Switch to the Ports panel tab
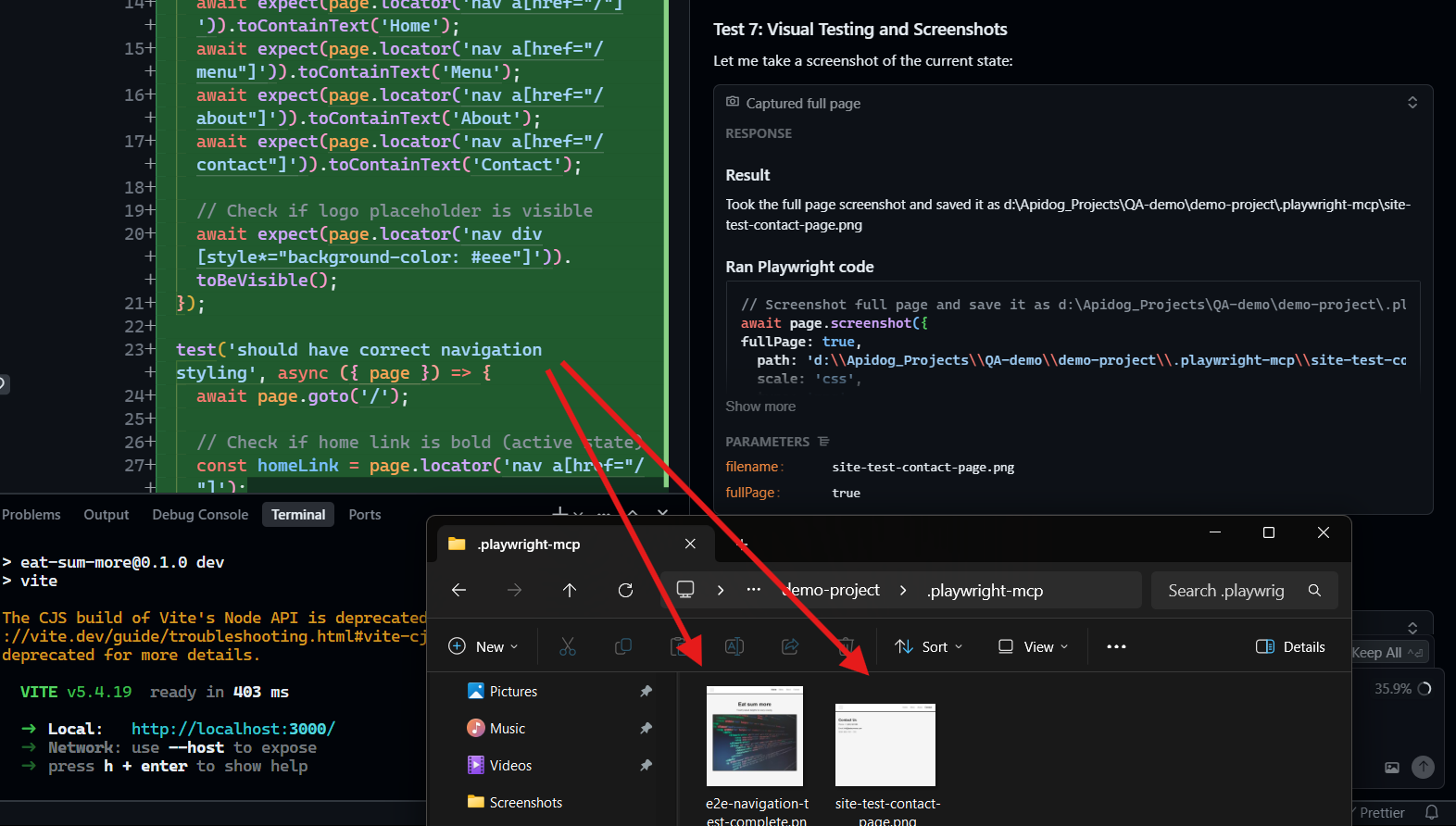Image resolution: width=1456 pixels, height=826 pixels. click(365, 515)
